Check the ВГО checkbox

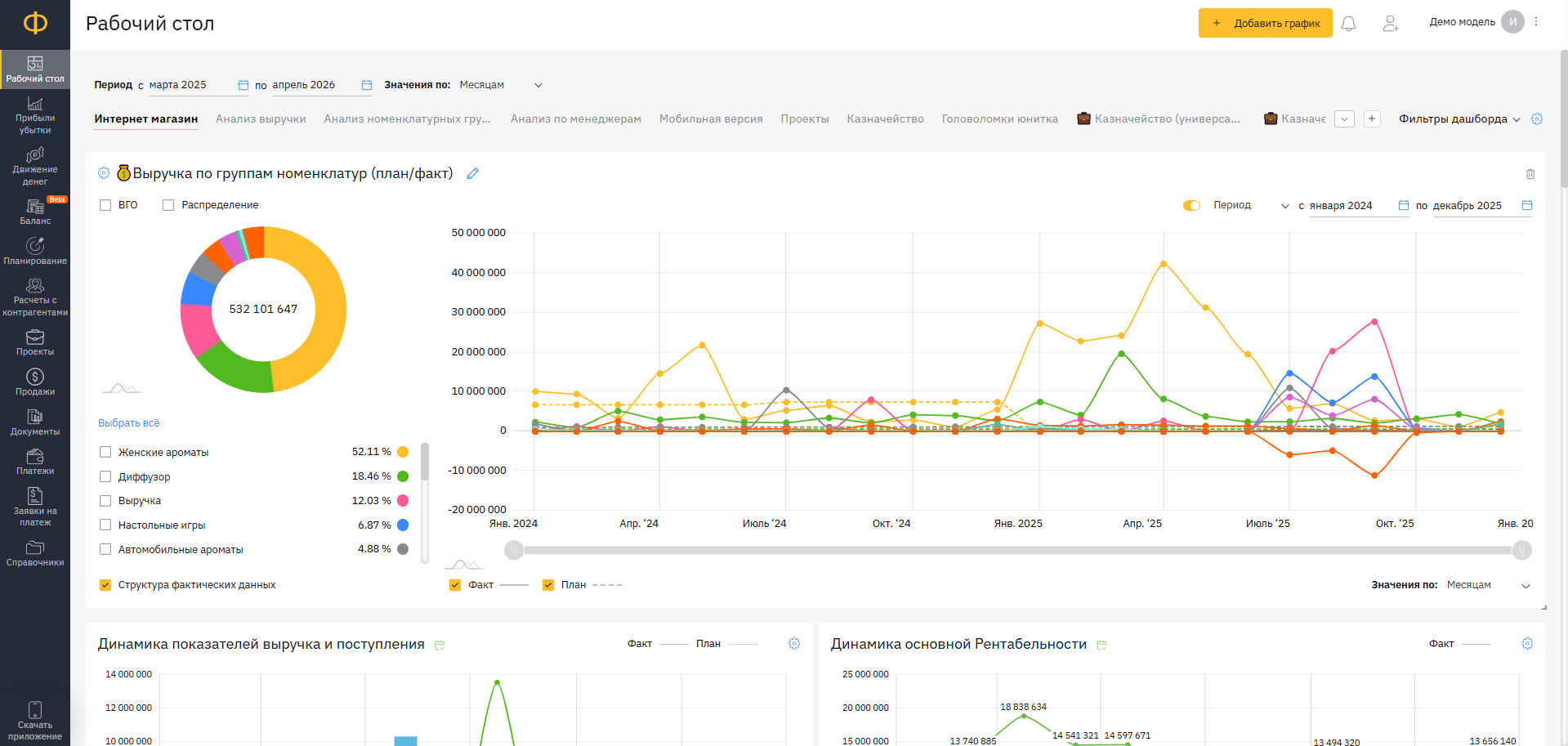click(105, 205)
